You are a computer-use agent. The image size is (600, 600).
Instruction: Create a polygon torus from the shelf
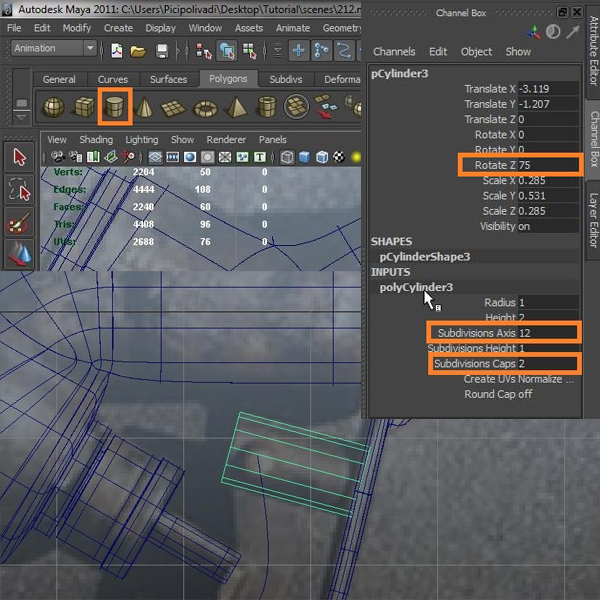pos(205,109)
